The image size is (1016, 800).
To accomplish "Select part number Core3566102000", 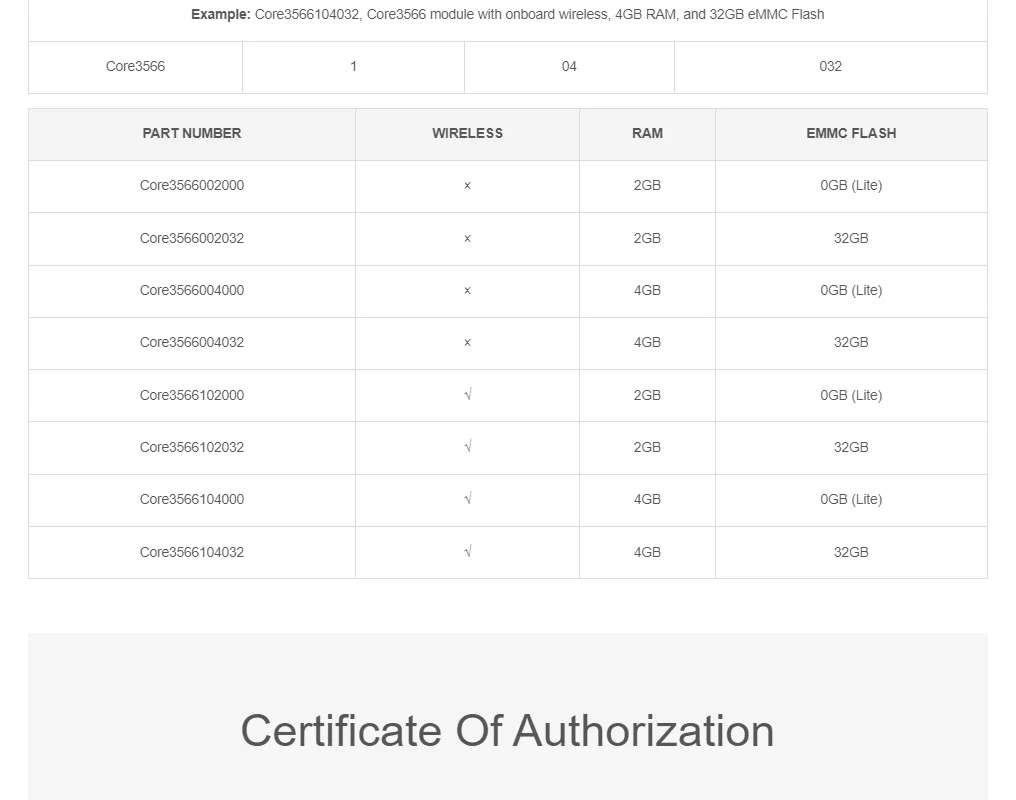I will coord(192,395).
